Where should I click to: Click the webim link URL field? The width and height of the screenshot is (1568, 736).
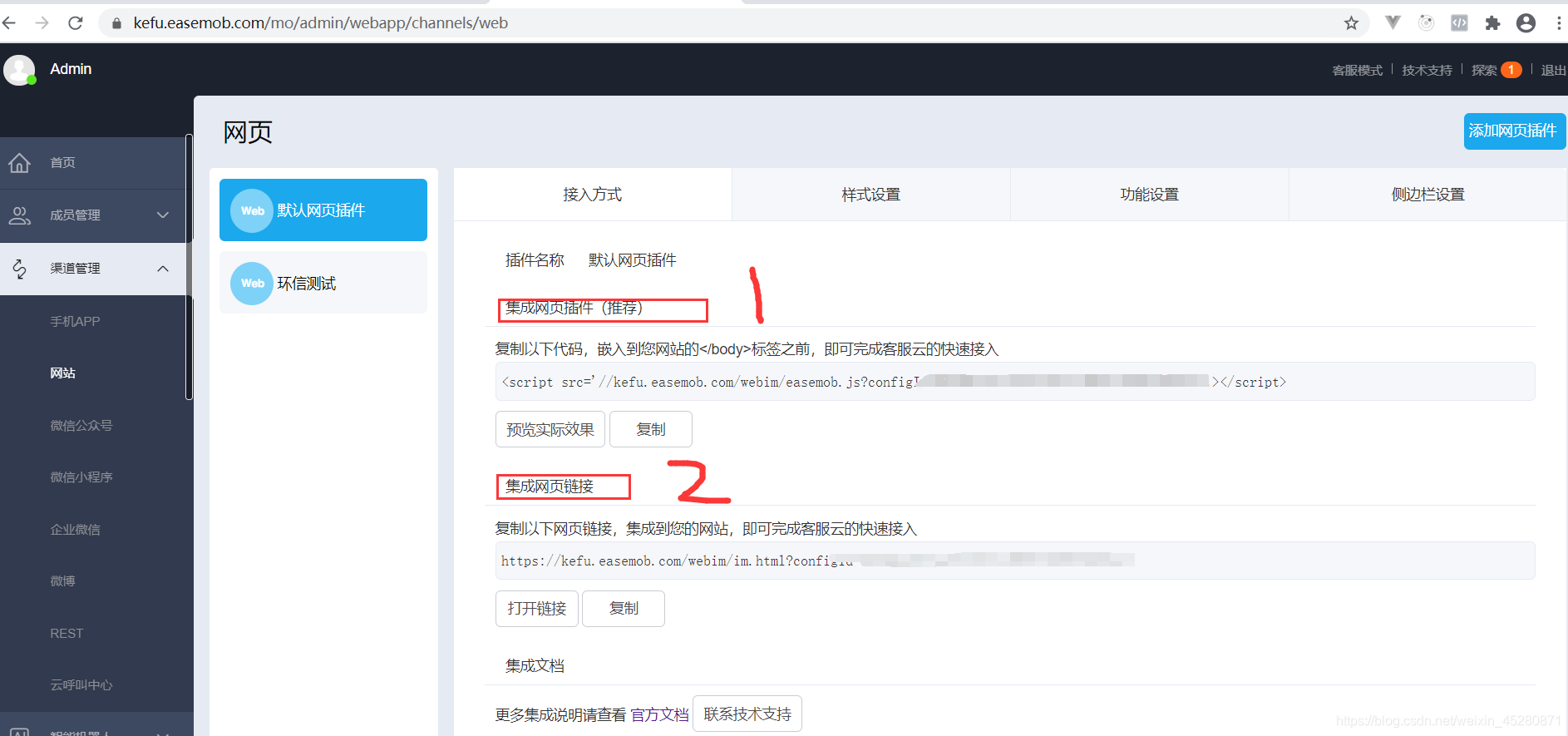(x=1015, y=561)
